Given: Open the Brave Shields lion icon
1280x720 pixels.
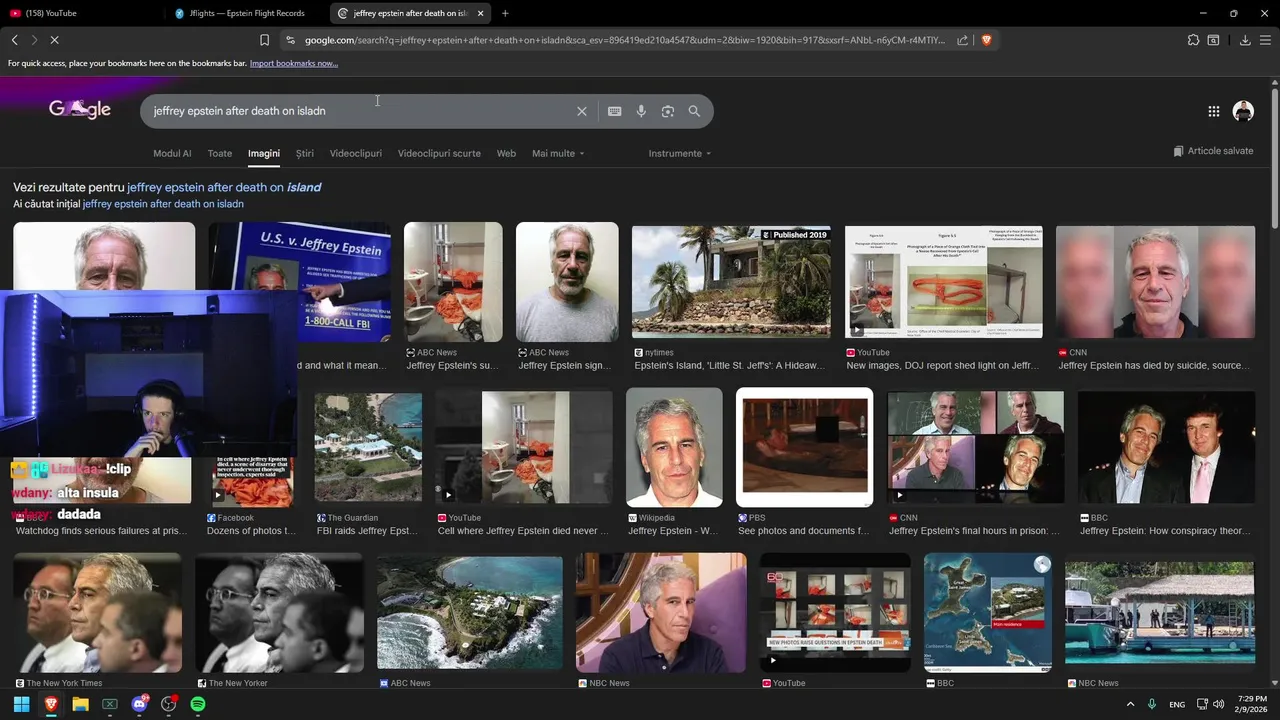Looking at the screenshot, I should pos(986,40).
